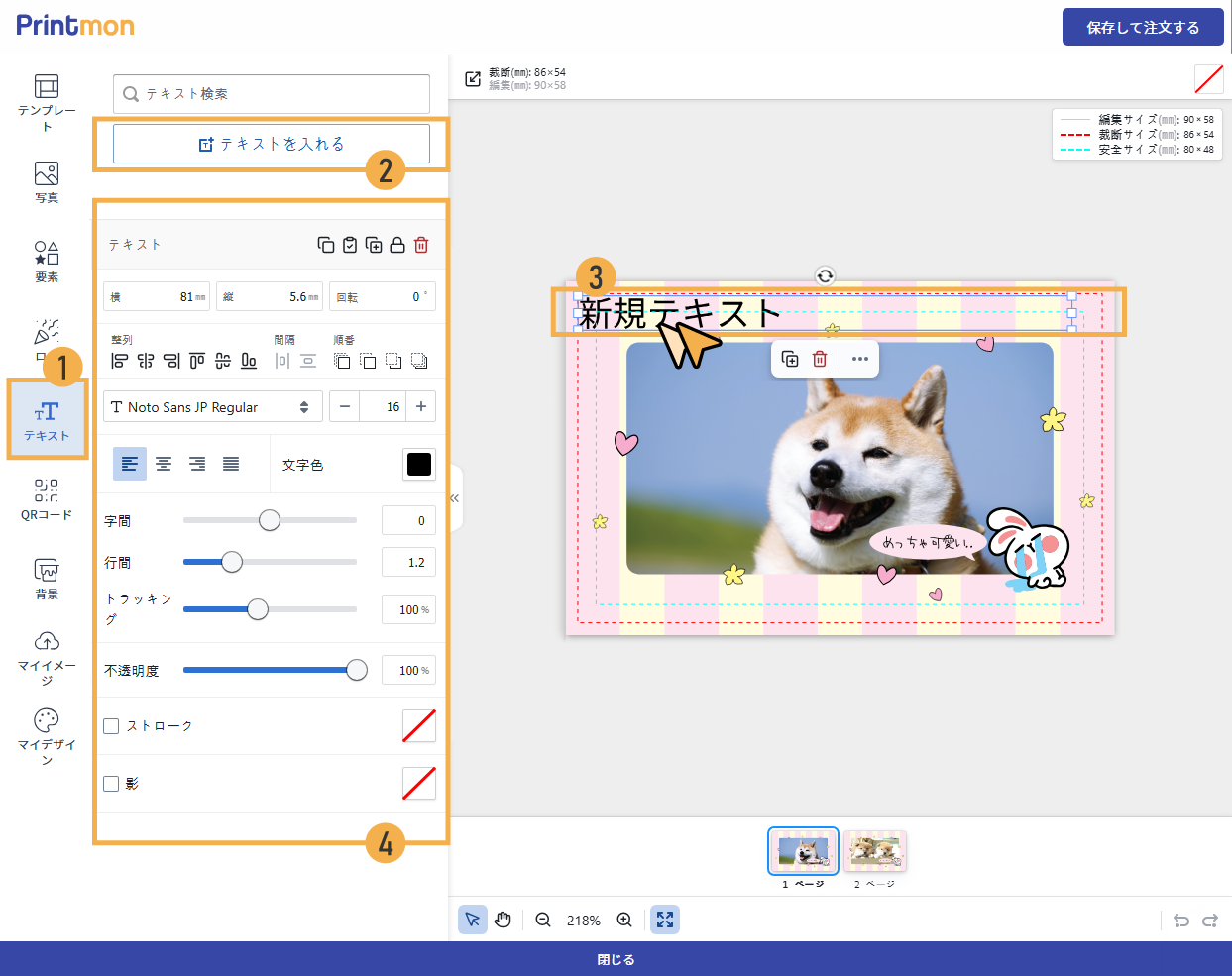1232x976 pixels.
Task: Open the QRコード sidebar tool
Action: click(47, 499)
